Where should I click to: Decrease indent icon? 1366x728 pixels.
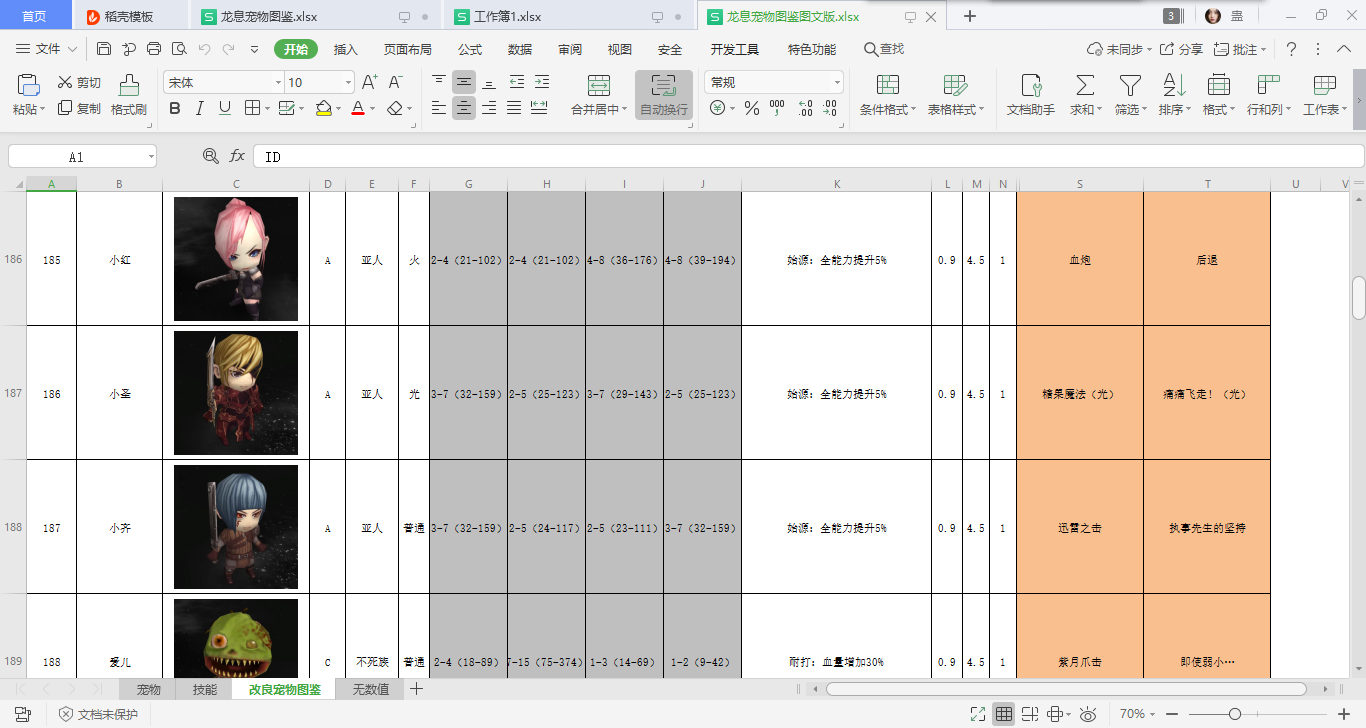[517, 82]
